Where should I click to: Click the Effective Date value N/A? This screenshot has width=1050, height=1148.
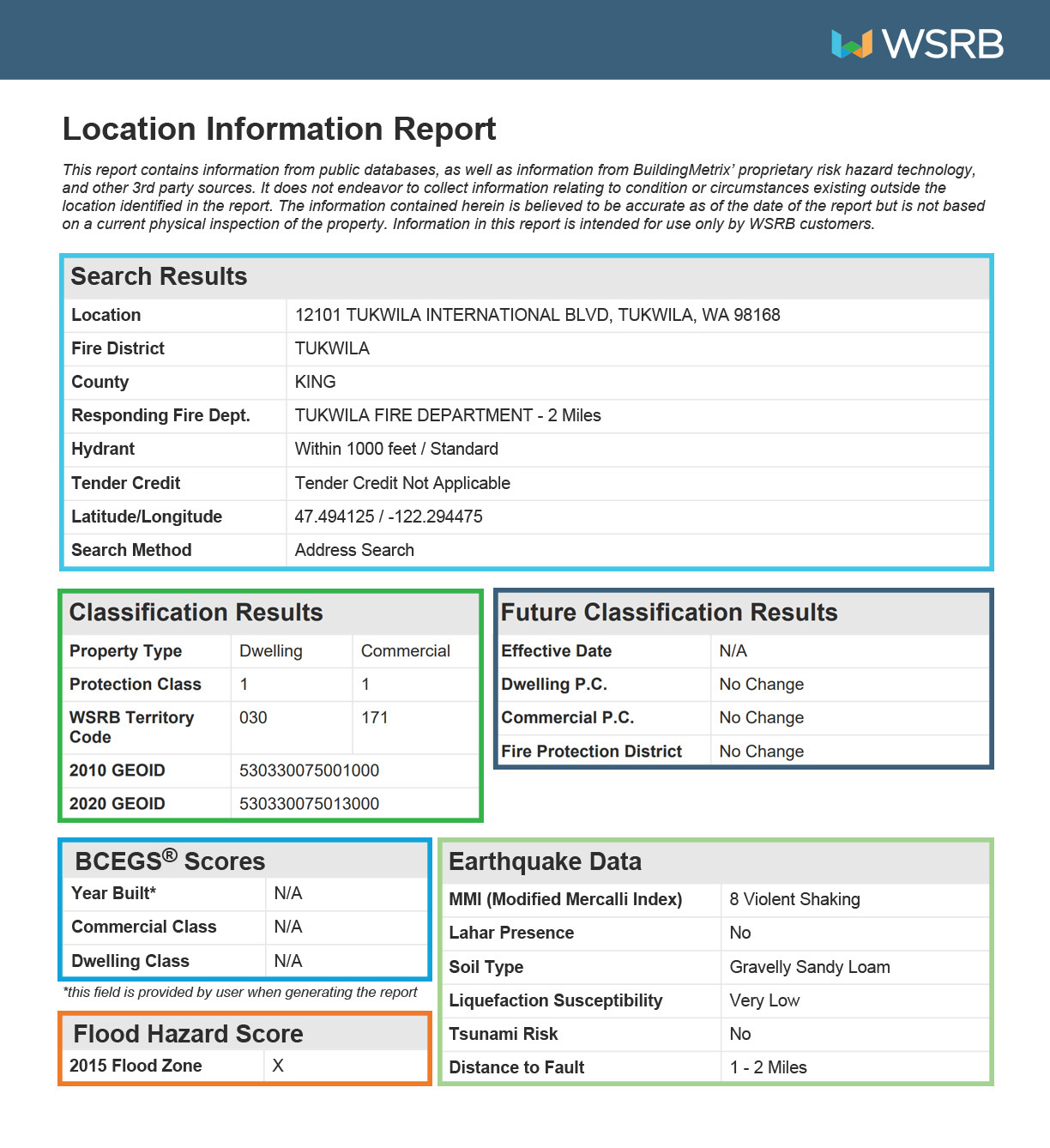733,650
